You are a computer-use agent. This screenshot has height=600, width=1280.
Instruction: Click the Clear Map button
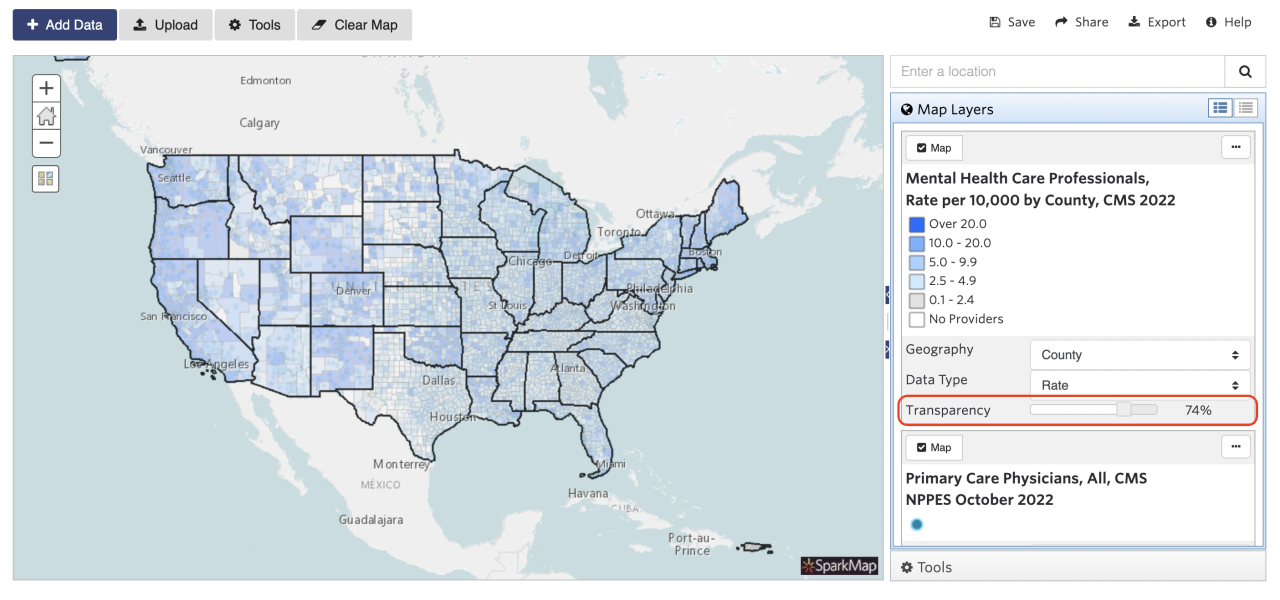click(354, 24)
